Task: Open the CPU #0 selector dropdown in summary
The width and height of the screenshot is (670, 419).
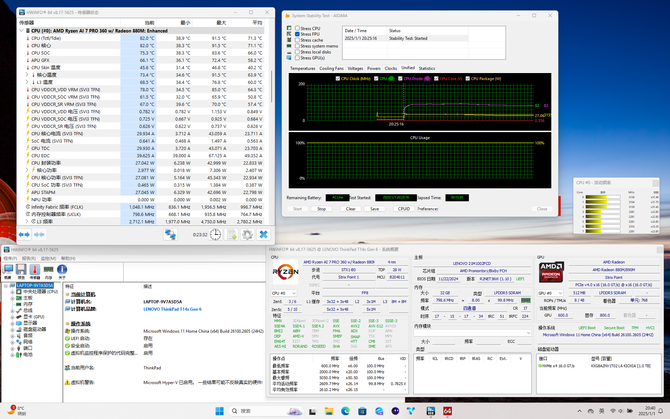Action: coord(284,293)
